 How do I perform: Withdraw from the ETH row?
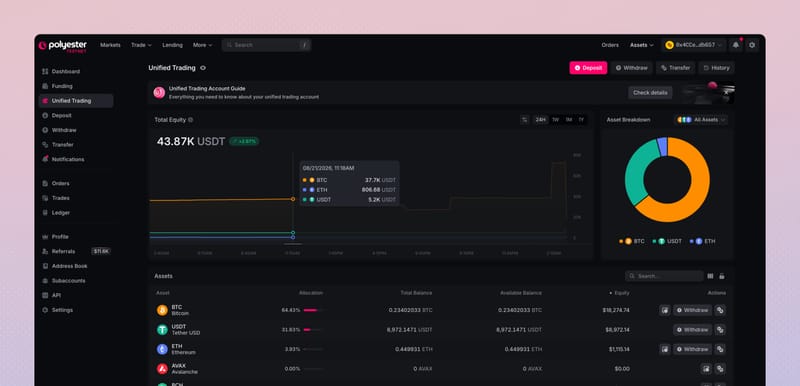pos(692,349)
